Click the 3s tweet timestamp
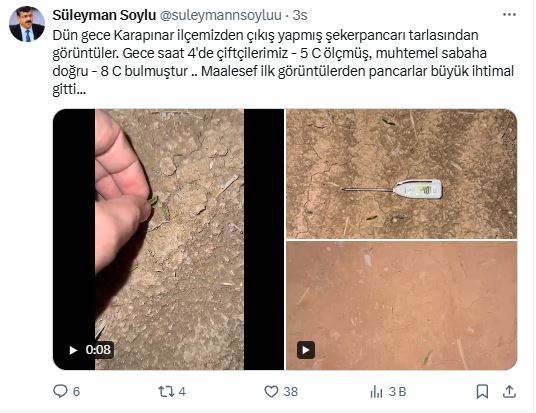 tap(300, 15)
